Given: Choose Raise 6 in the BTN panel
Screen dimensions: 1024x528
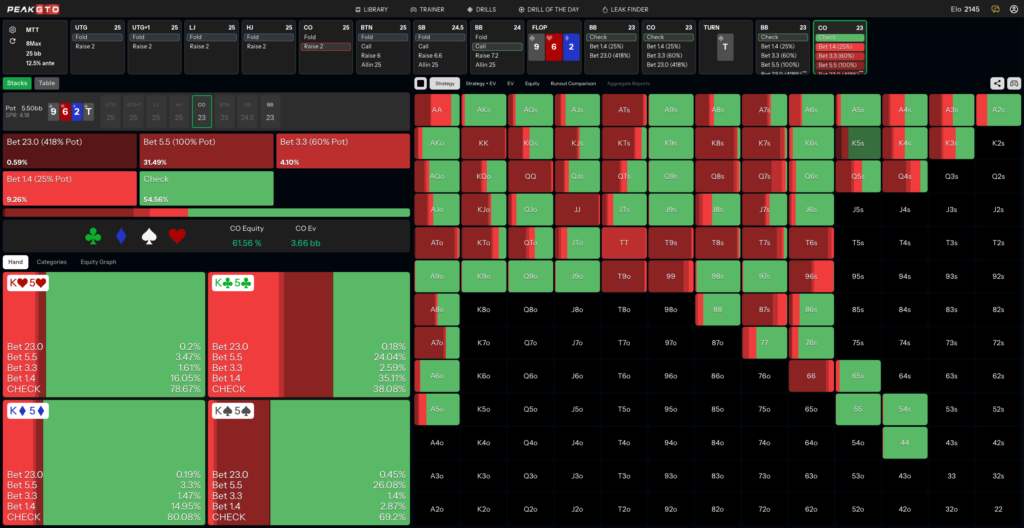Looking at the screenshot, I should [382, 56].
